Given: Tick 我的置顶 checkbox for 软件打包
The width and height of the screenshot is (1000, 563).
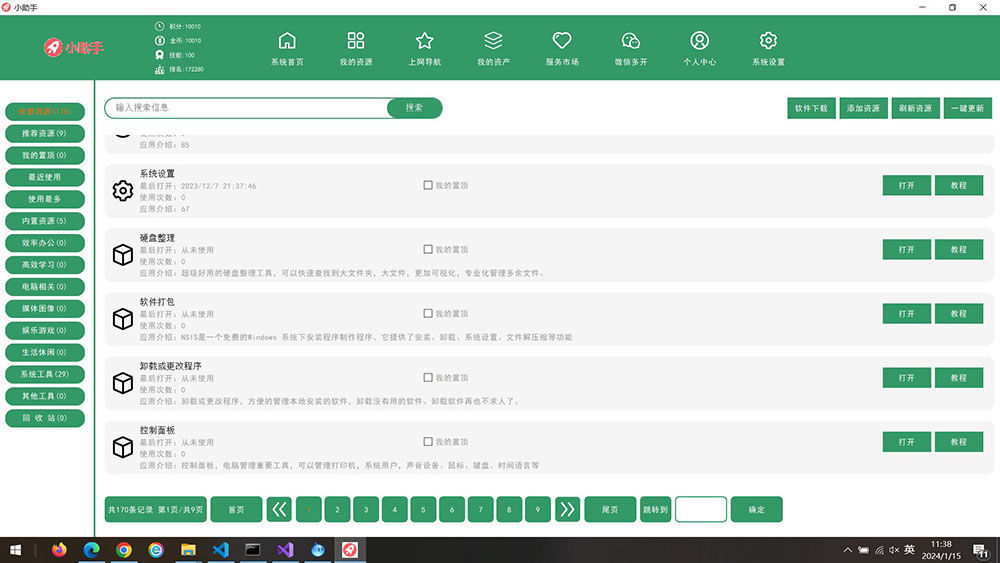Looking at the screenshot, I should (428, 314).
